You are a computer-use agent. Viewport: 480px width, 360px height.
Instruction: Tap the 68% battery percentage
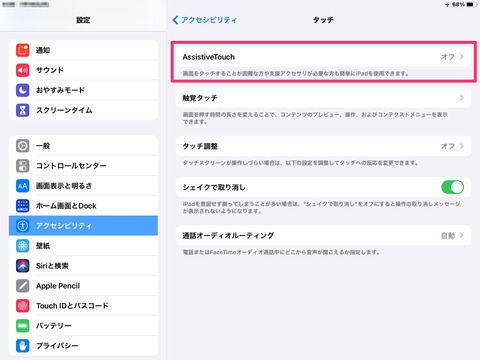pyautogui.click(x=458, y=5)
